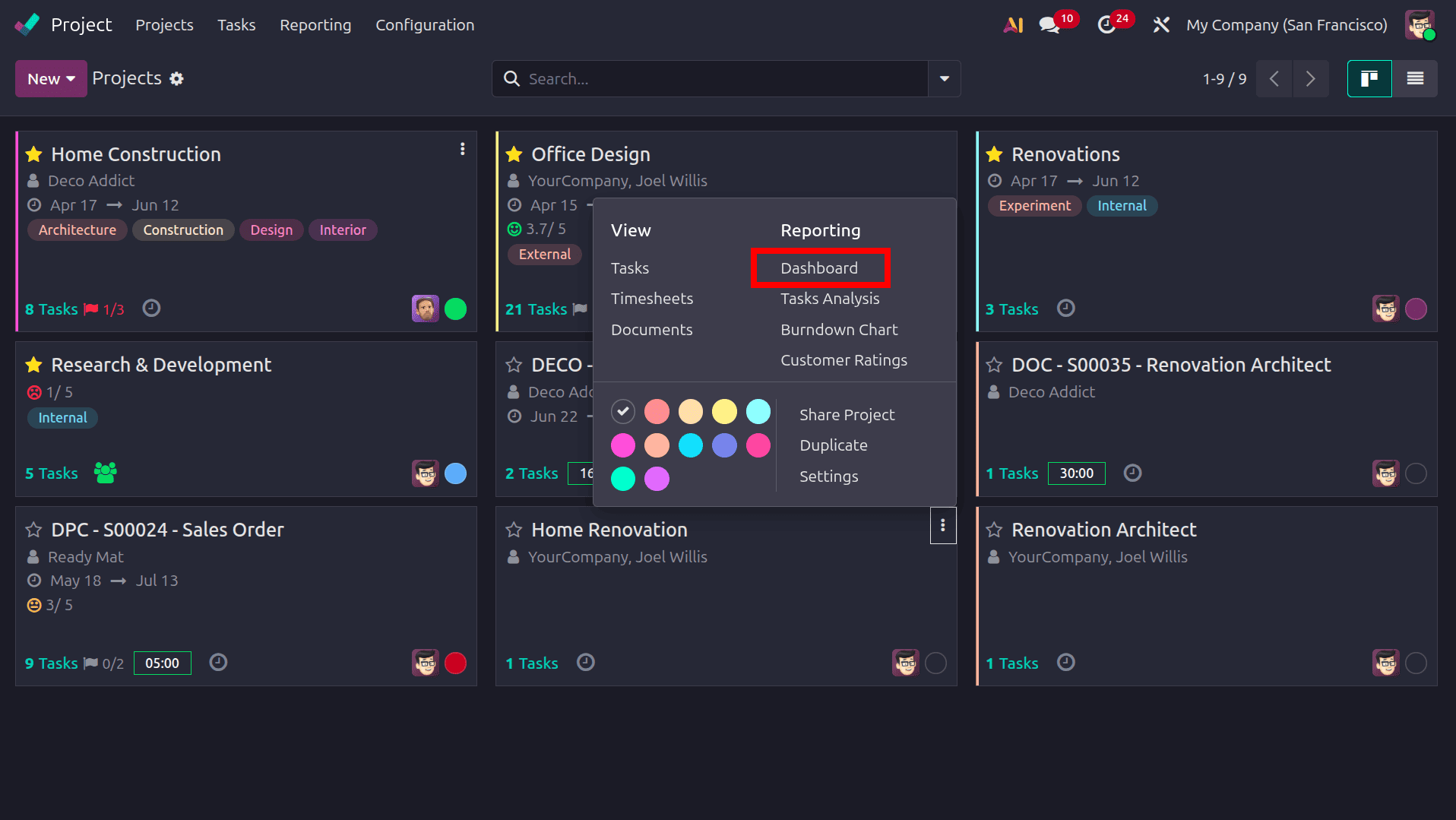Star the DECO project
The width and height of the screenshot is (1456, 820).
pyautogui.click(x=514, y=365)
